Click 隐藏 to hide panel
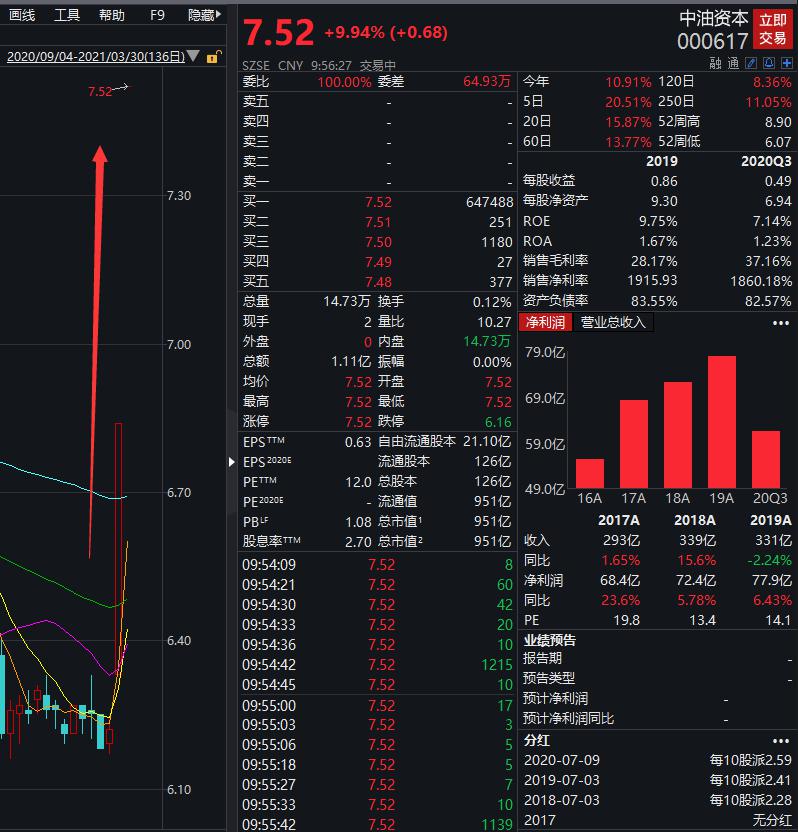 204,15
